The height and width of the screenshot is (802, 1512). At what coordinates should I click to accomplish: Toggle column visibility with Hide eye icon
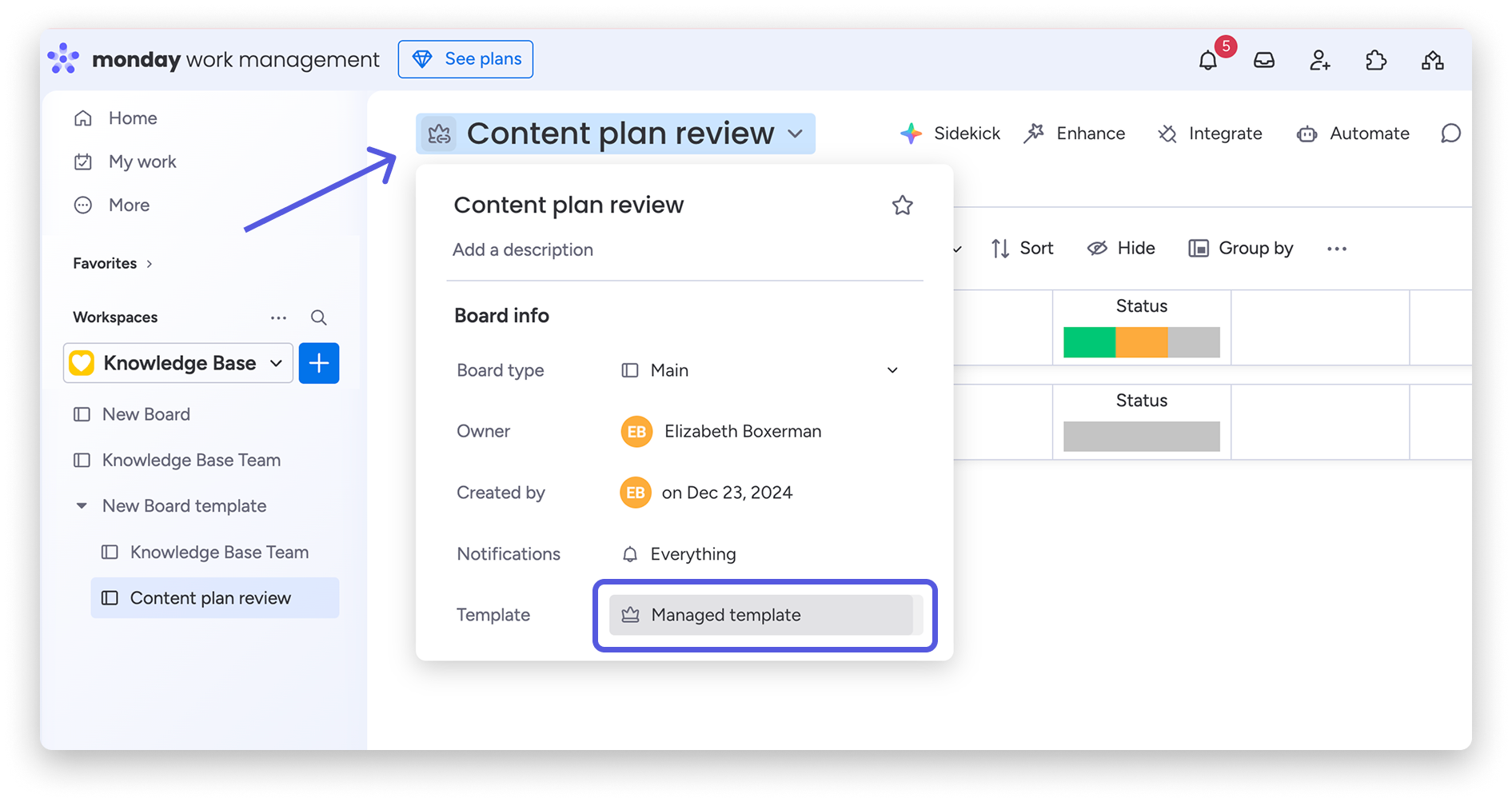[x=1097, y=249]
